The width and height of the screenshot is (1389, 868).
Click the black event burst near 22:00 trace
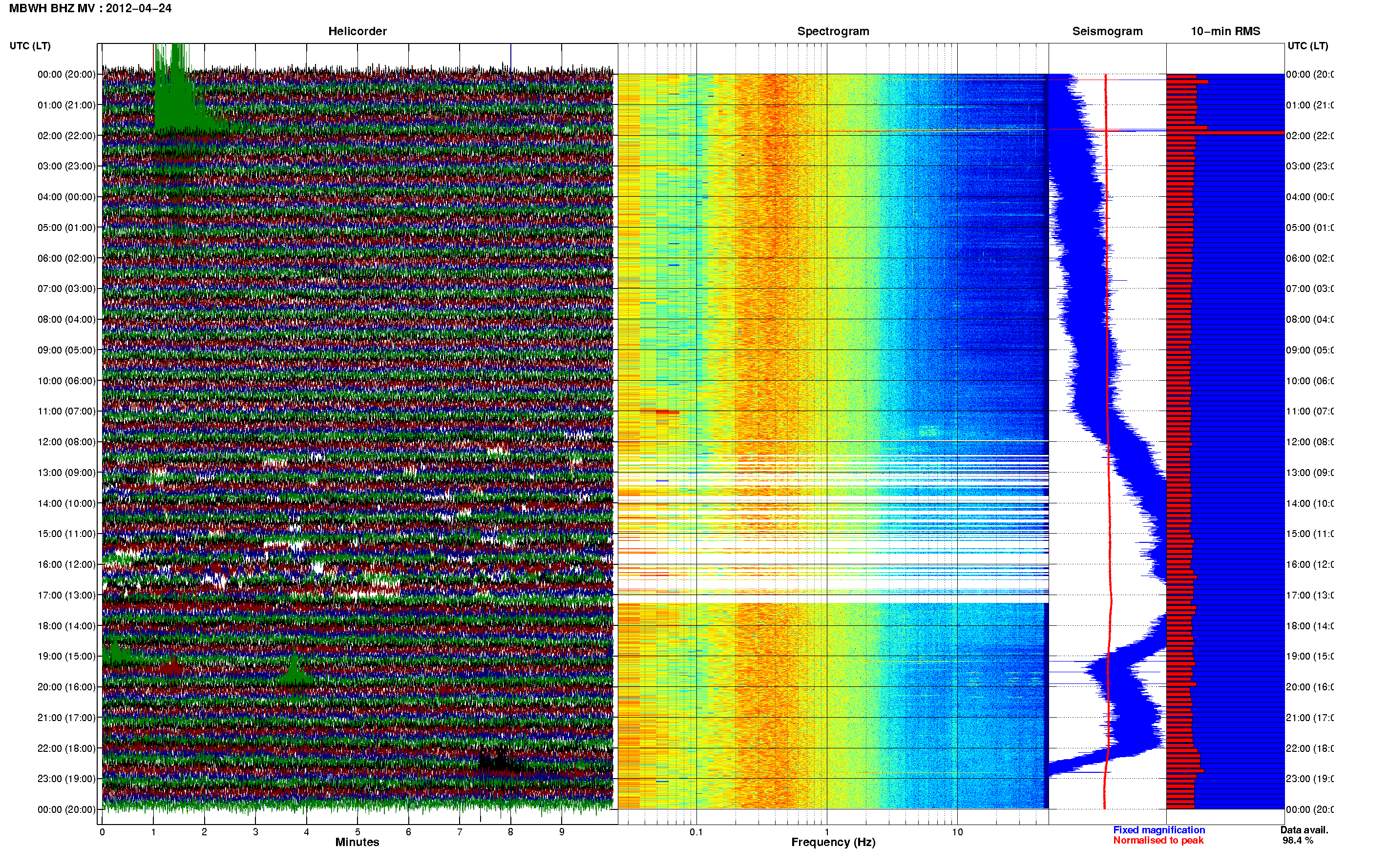pos(500,761)
